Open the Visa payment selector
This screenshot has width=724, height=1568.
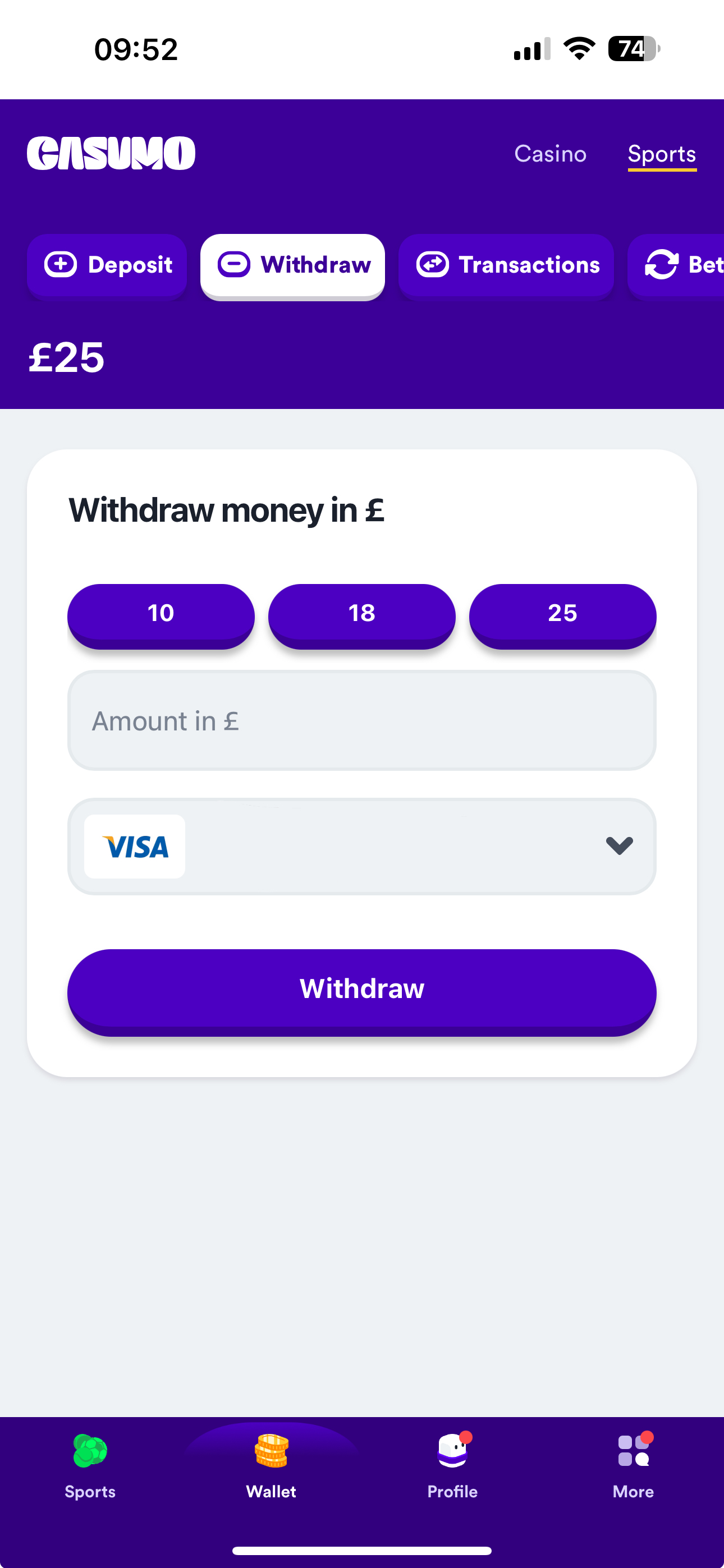coord(361,846)
